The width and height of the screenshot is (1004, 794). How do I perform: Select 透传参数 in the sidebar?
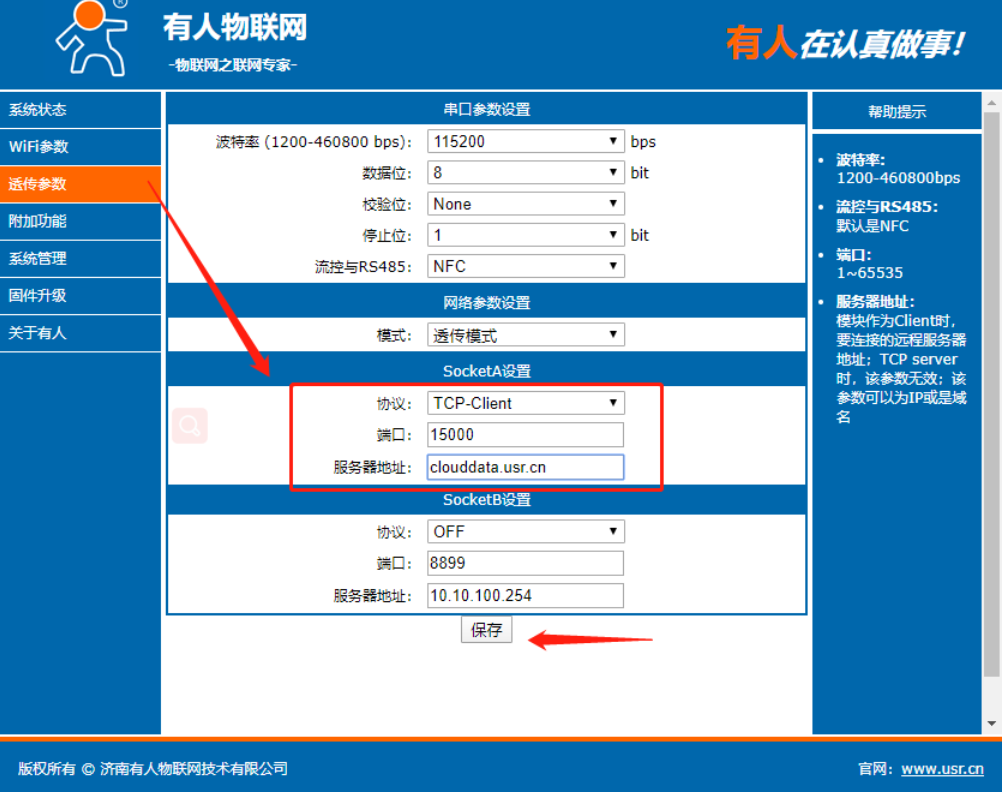(80, 184)
